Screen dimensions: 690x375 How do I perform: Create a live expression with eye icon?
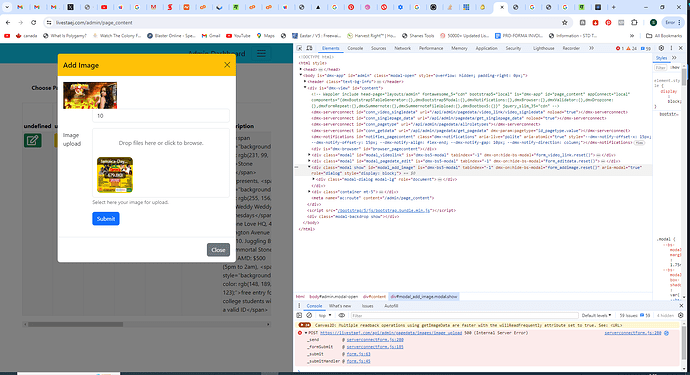click(341, 315)
